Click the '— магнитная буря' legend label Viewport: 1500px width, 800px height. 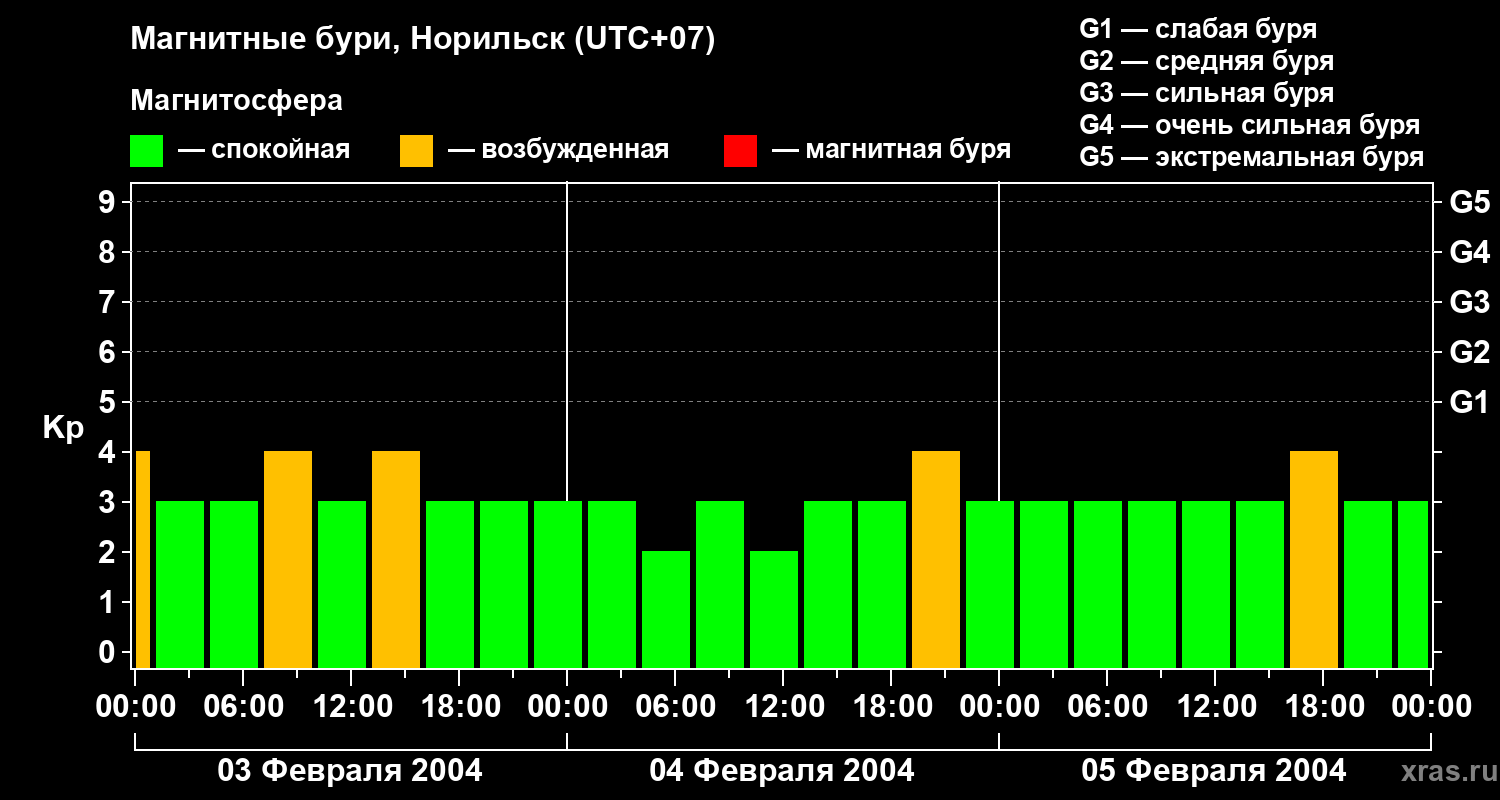click(892, 150)
